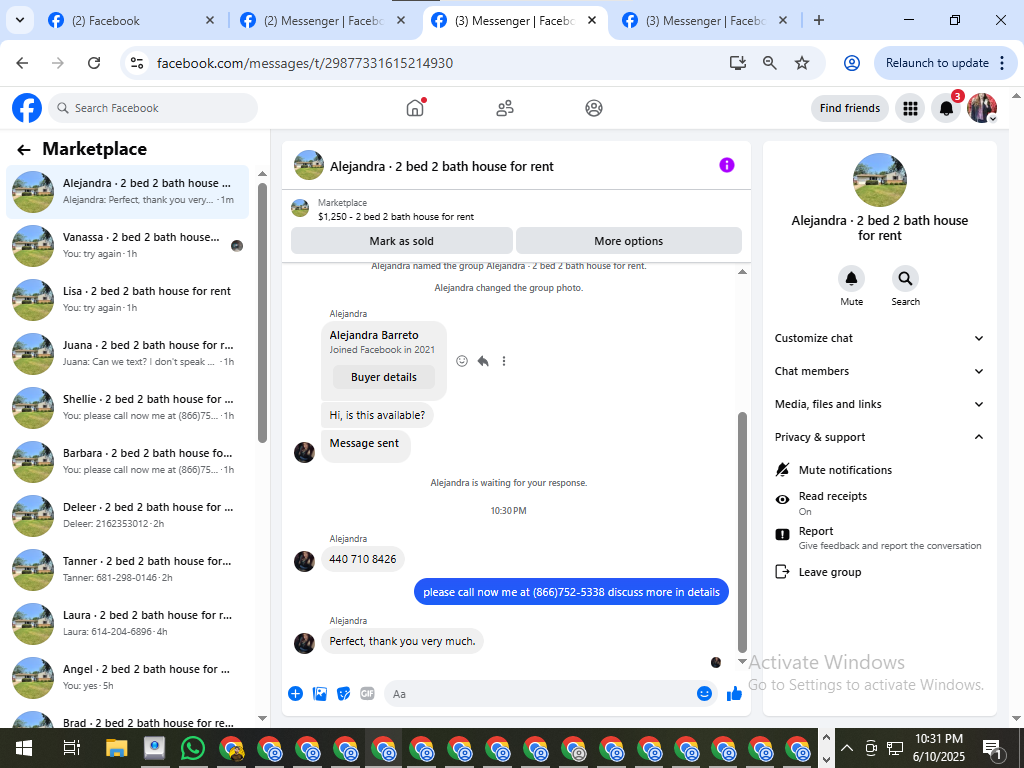Open more actions plus icon in composer
1024x768 pixels.
tap(295, 694)
